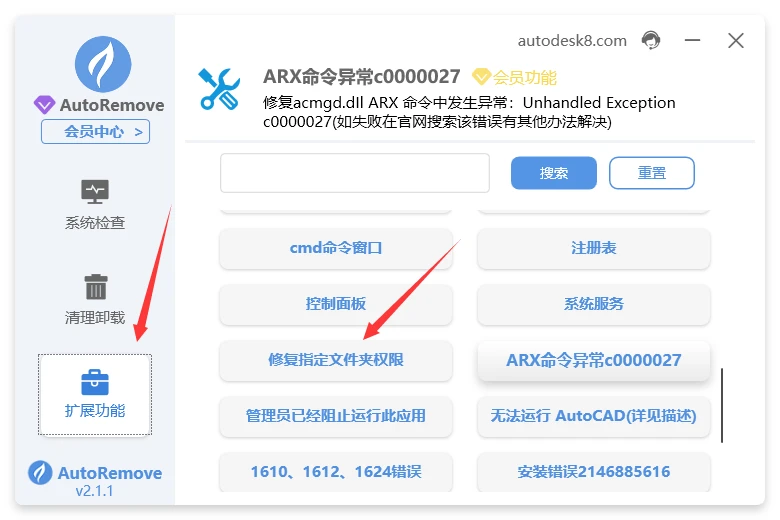The width and height of the screenshot is (780, 520).
Task: Click the 重置 reset button
Action: [x=652, y=173]
